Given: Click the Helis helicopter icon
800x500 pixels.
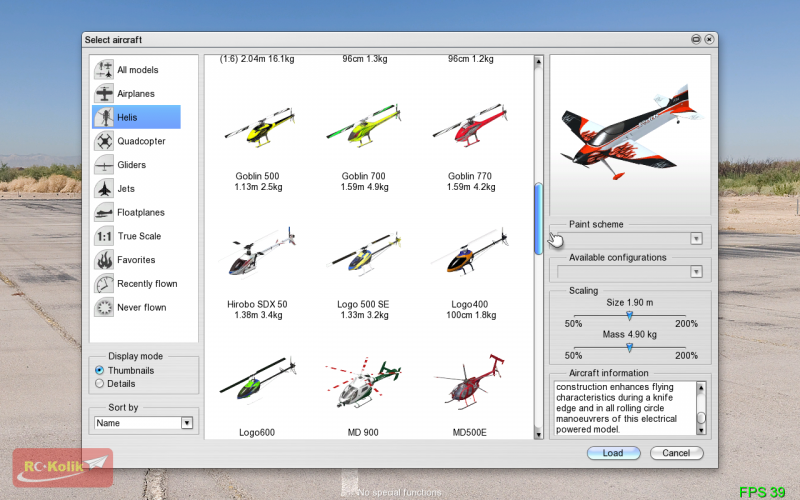Looking at the screenshot, I should [x=104, y=117].
